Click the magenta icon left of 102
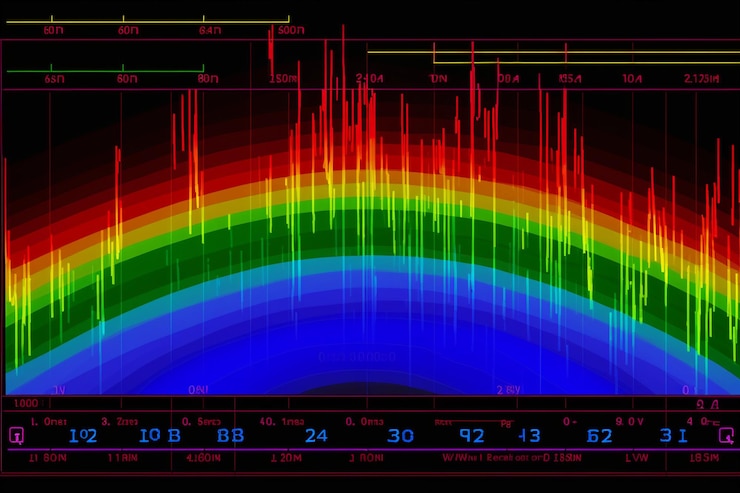Screen dimensions: 740x493 click(x=17, y=435)
